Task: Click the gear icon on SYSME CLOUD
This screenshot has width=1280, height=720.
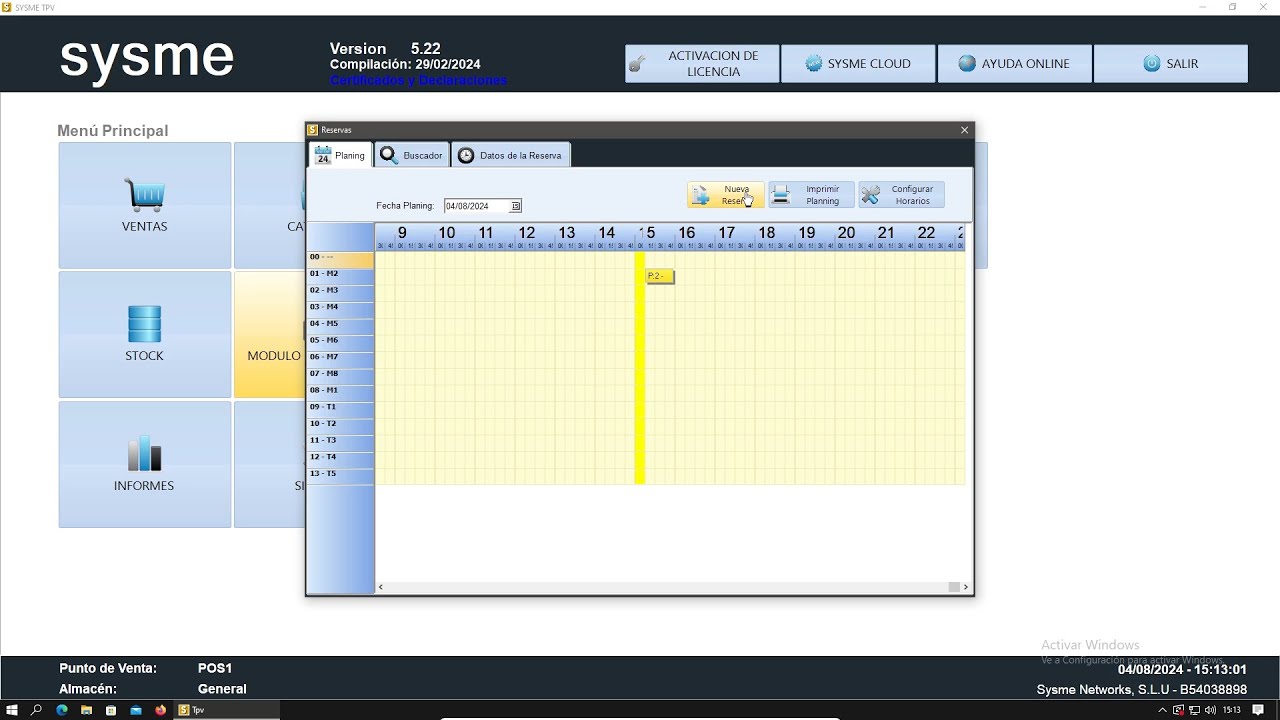Action: pyautogui.click(x=813, y=64)
